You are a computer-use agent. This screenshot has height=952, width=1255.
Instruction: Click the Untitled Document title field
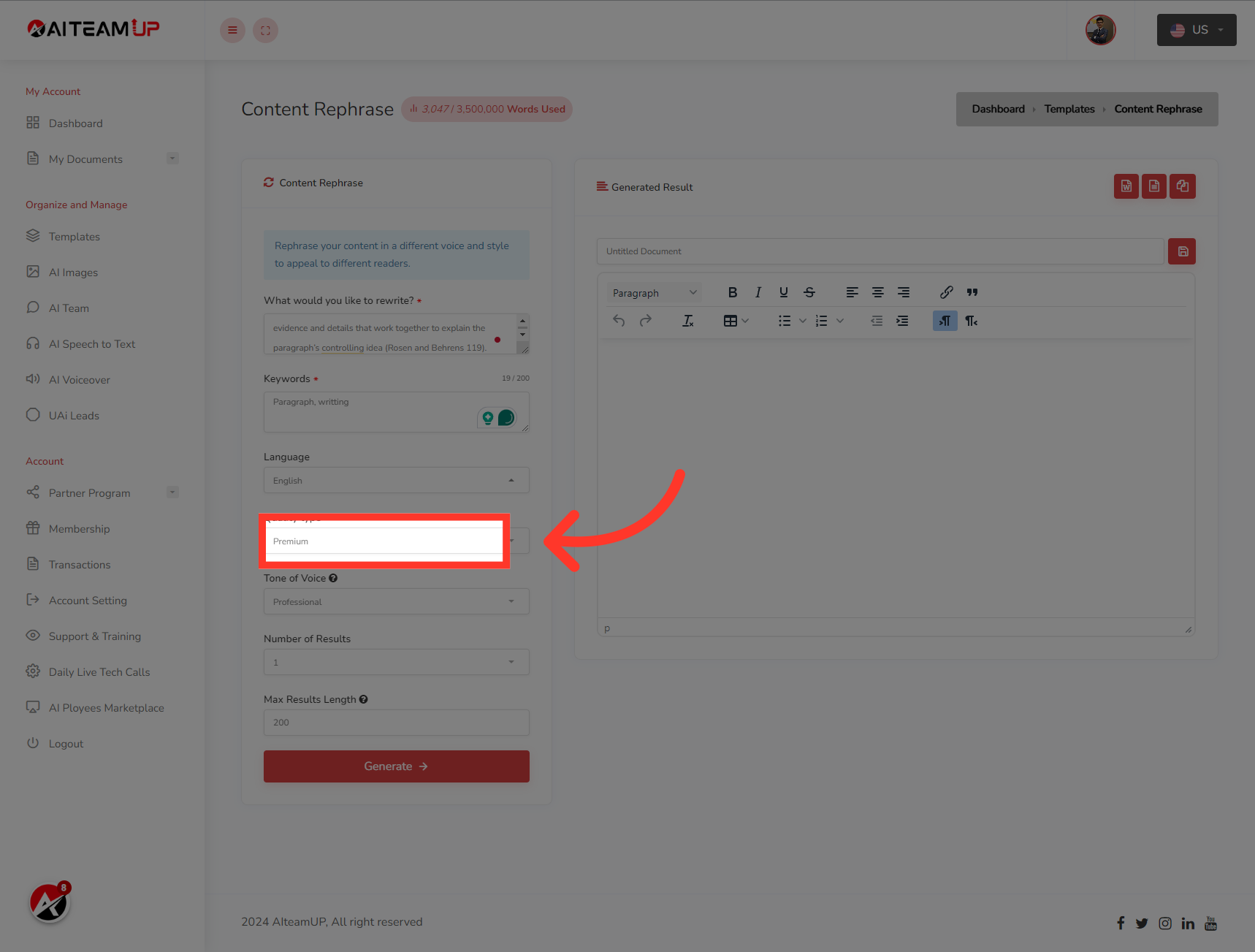[x=880, y=251]
